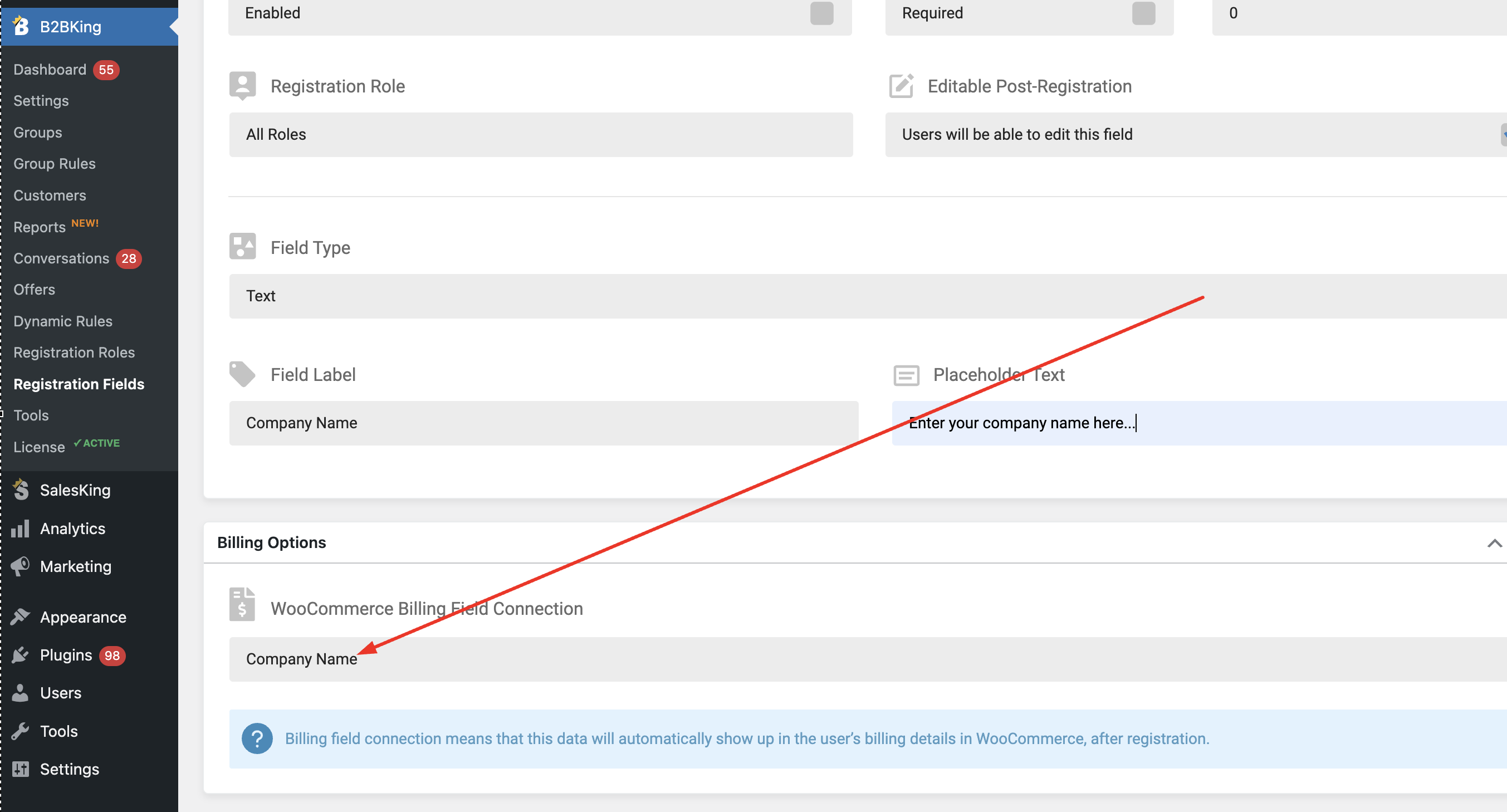Image resolution: width=1507 pixels, height=812 pixels.
Task: Toggle the Enabled checkbox
Action: pos(821,13)
